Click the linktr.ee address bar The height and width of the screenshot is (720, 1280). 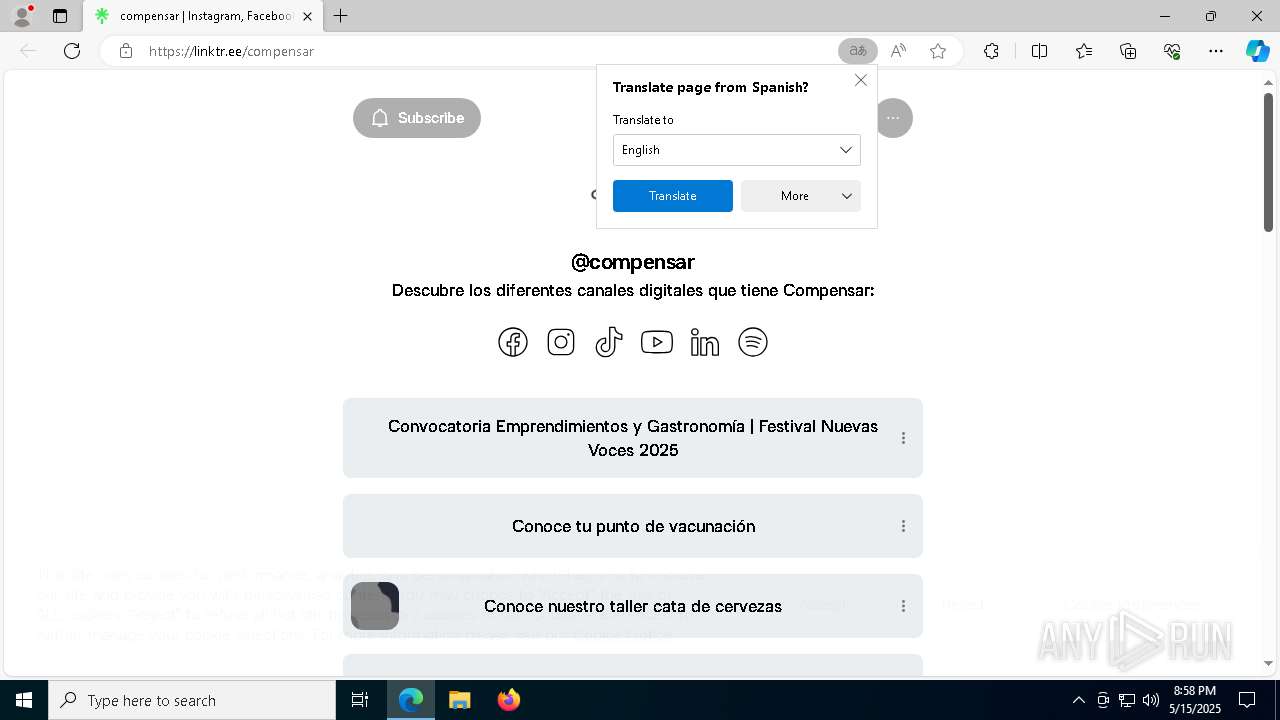(x=480, y=51)
